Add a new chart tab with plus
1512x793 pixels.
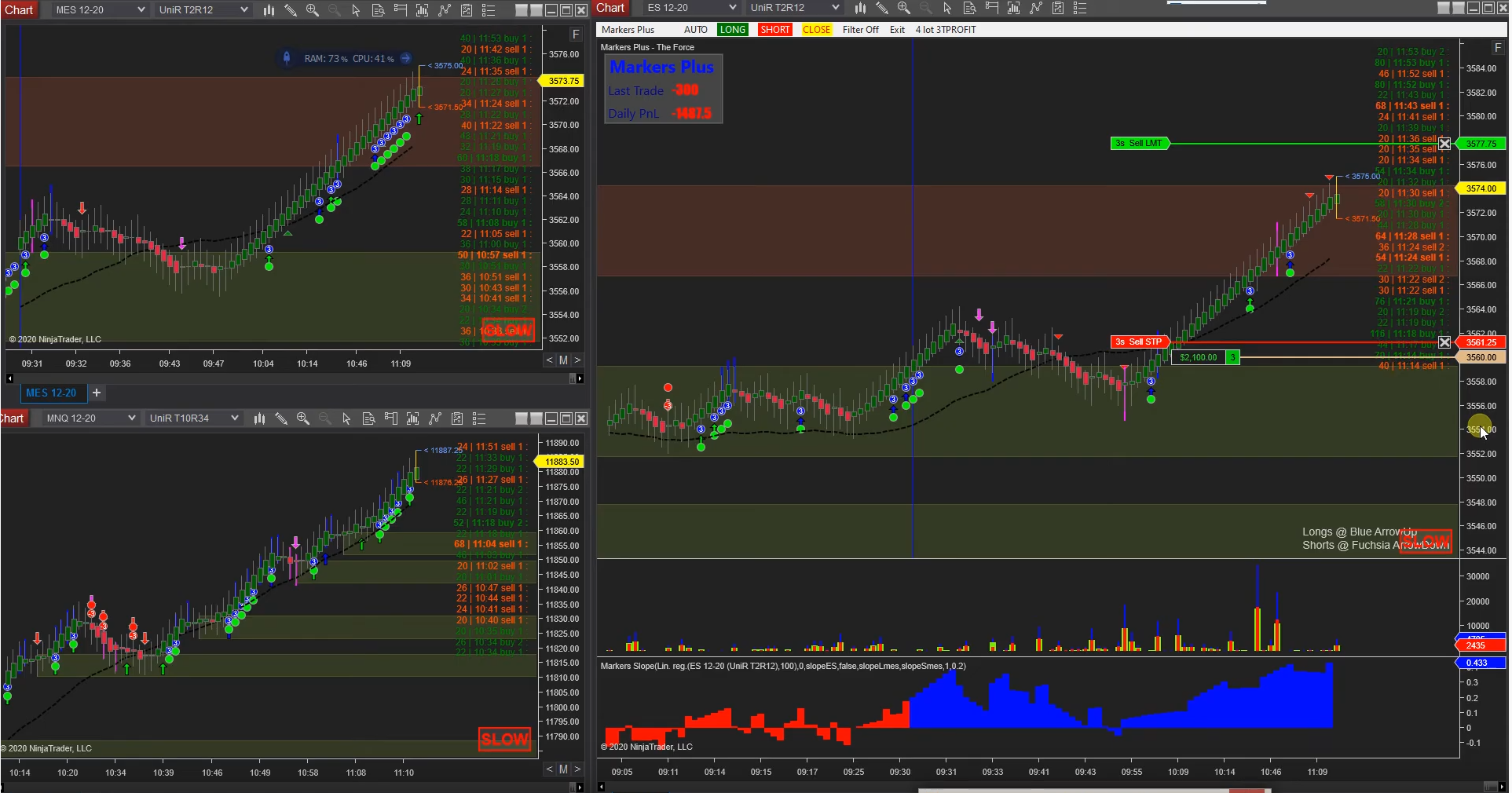97,393
